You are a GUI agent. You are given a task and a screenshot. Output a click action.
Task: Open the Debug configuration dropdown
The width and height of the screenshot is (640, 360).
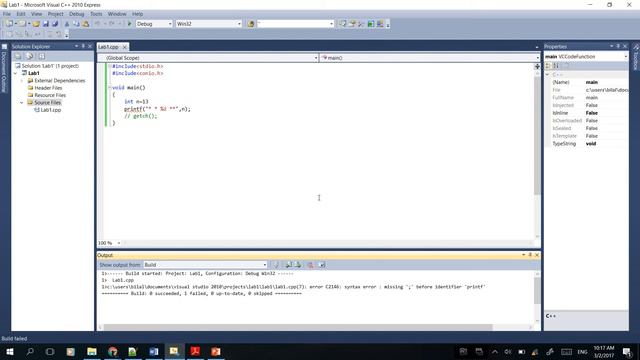(170, 24)
